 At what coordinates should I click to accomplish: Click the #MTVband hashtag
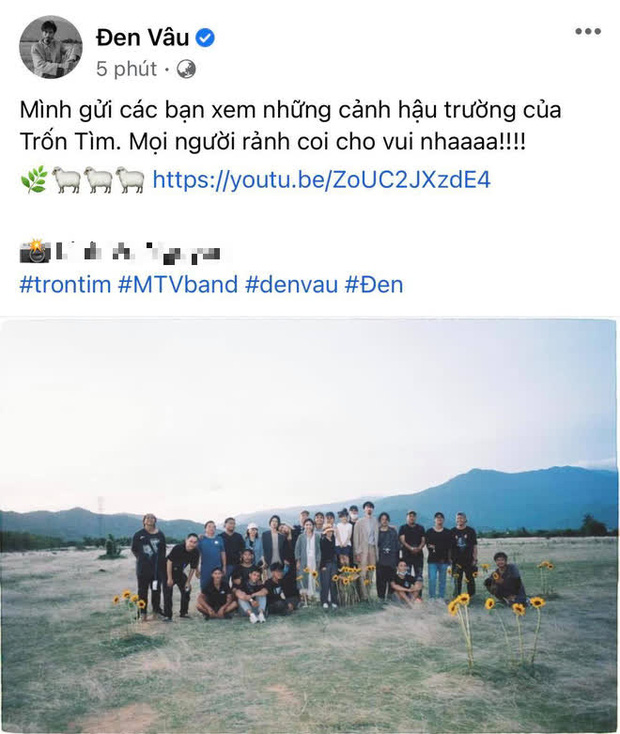pyautogui.click(x=178, y=285)
